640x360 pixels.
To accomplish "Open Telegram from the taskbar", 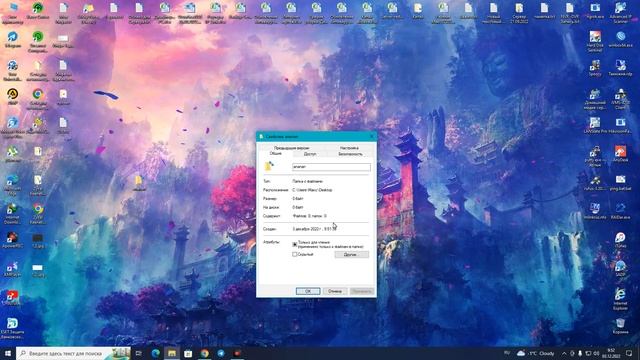I will pyautogui.click(x=221, y=353).
